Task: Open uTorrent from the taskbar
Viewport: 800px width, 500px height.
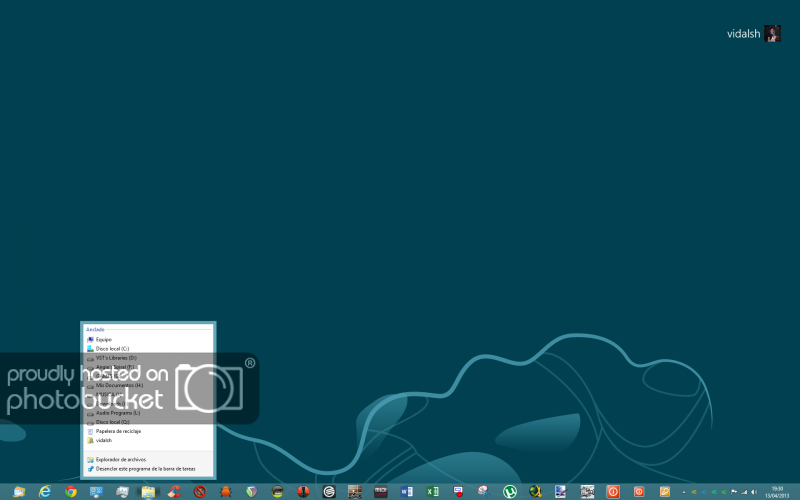Action: tap(509, 491)
